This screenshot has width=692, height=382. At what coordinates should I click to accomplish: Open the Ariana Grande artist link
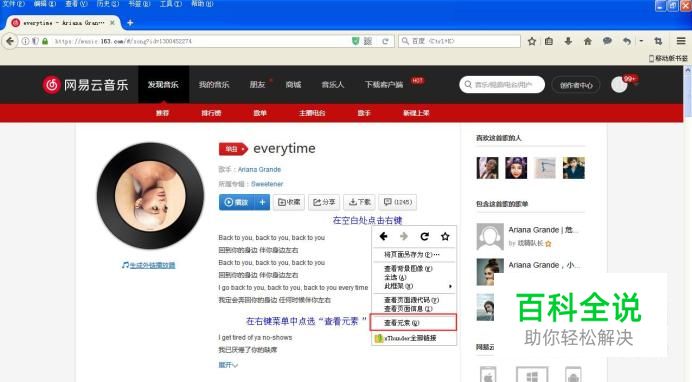260,169
